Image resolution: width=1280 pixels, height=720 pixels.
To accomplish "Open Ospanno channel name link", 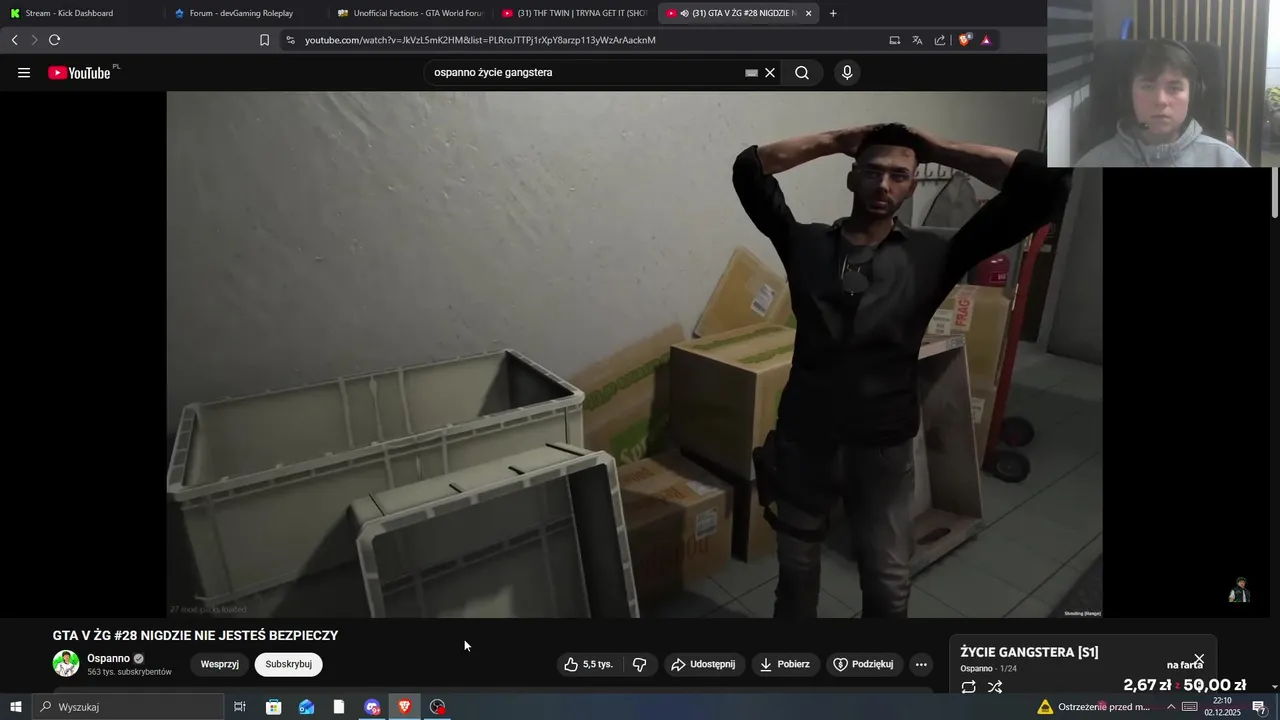I will coord(108,658).
